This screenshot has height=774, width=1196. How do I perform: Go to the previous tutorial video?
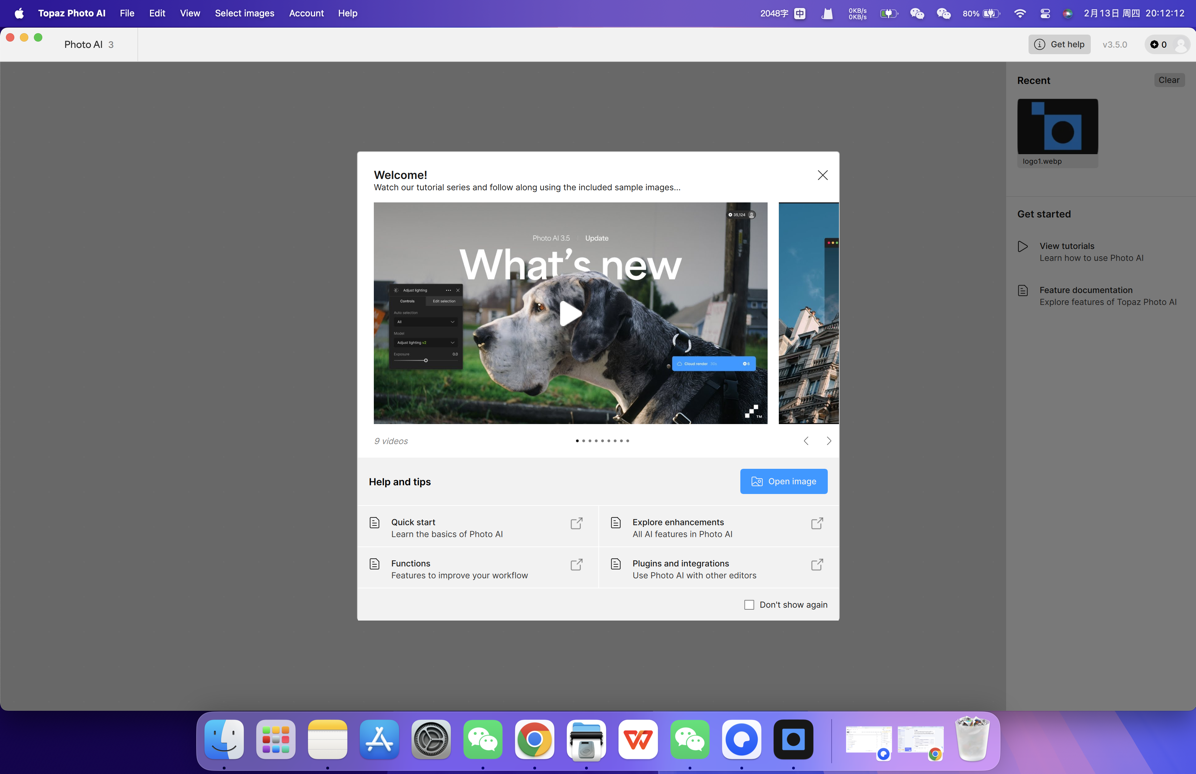806,441
